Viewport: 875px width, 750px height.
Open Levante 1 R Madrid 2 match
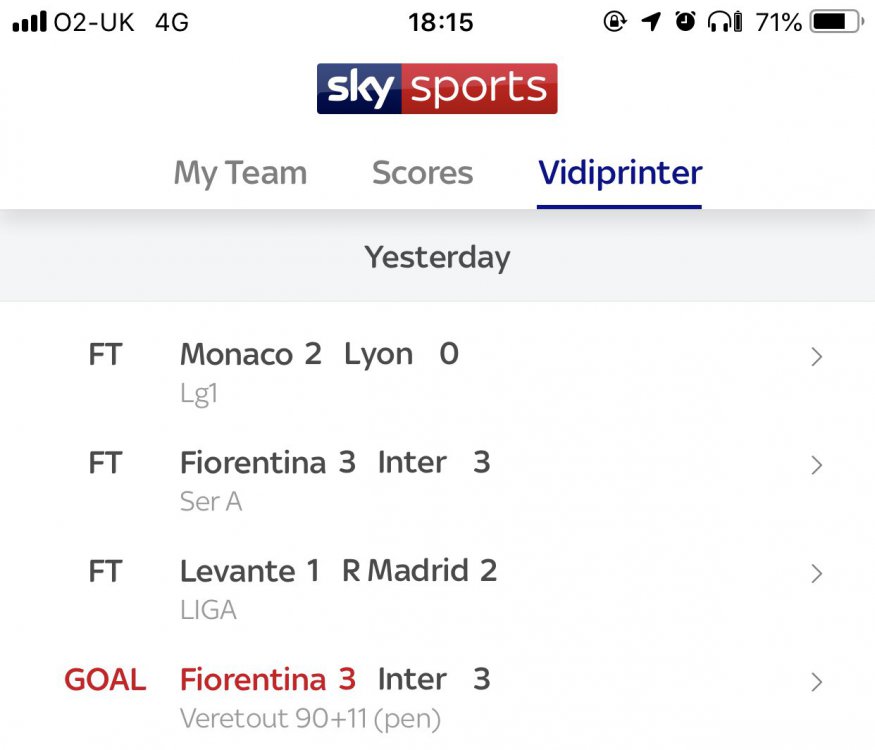pyautogui.click(x=338, y=571)
